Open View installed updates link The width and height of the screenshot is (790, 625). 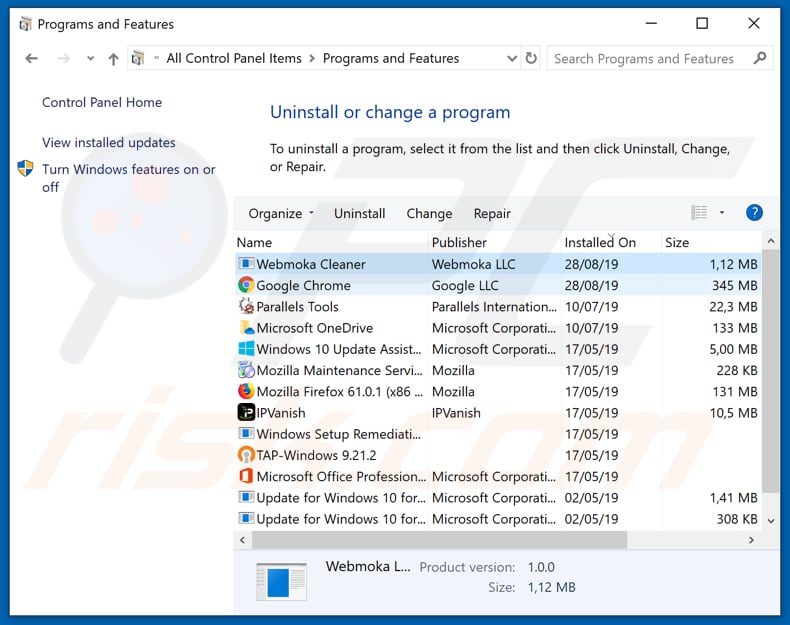click(x=109, y=143)
